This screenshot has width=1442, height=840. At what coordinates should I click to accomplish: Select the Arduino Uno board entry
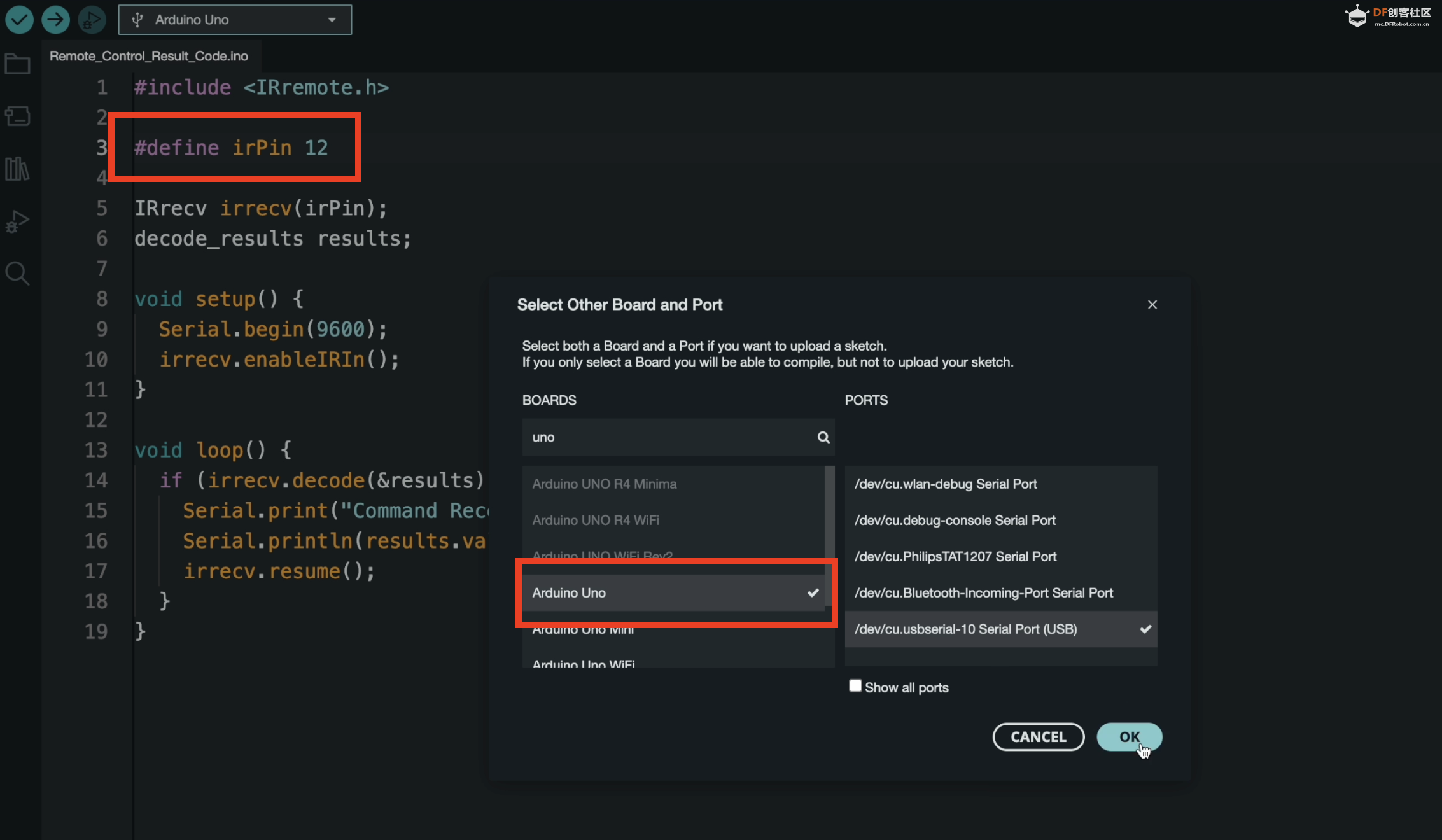point(673,593)
